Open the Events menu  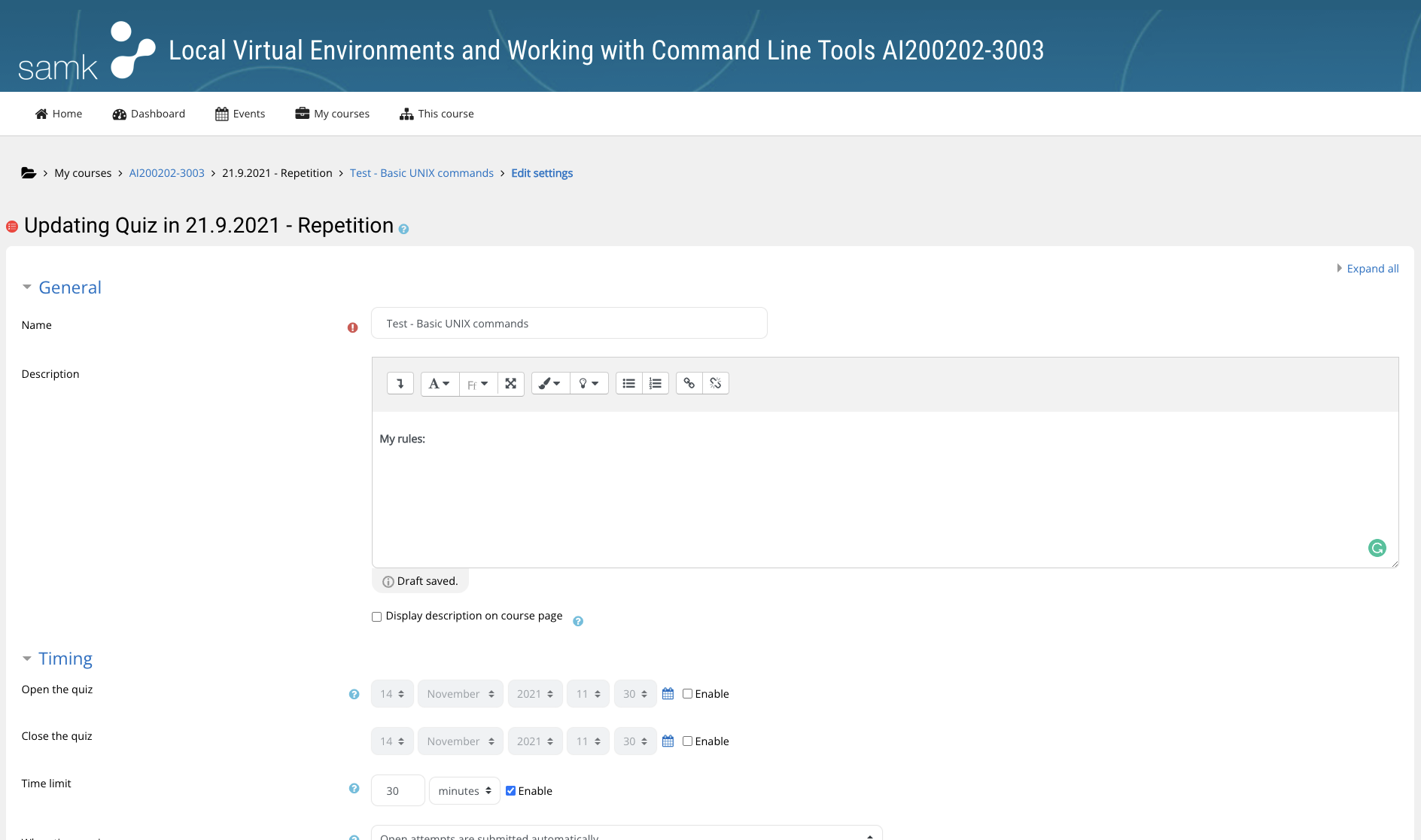239,114
